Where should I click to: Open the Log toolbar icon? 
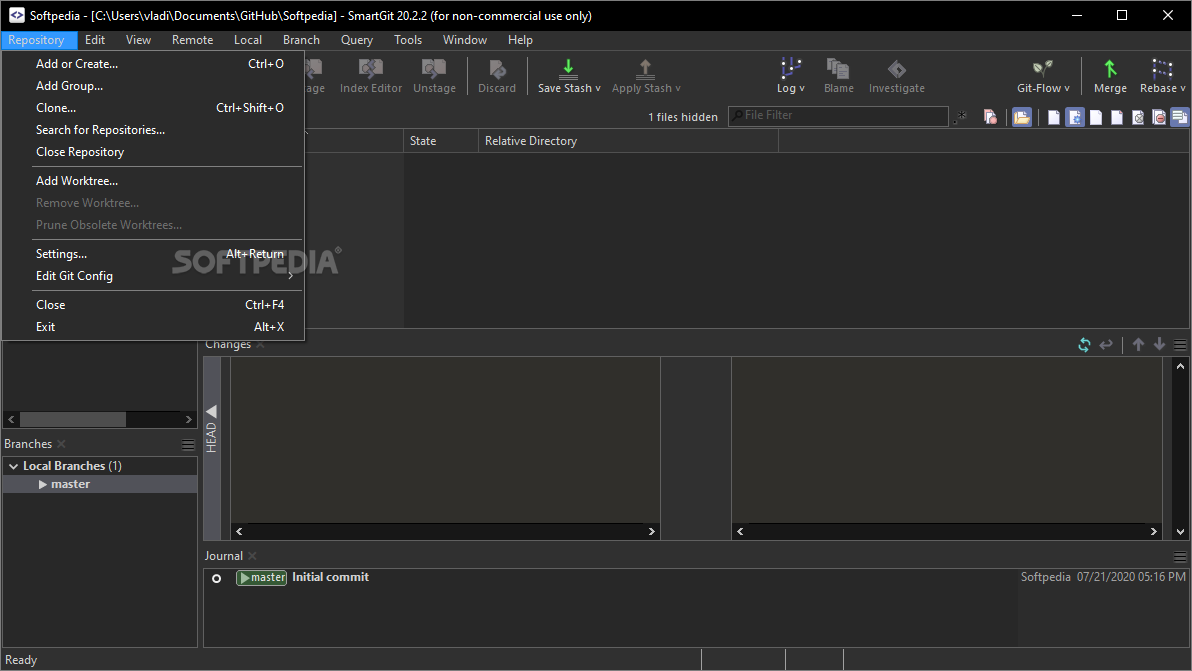click(x=791, y=68)
